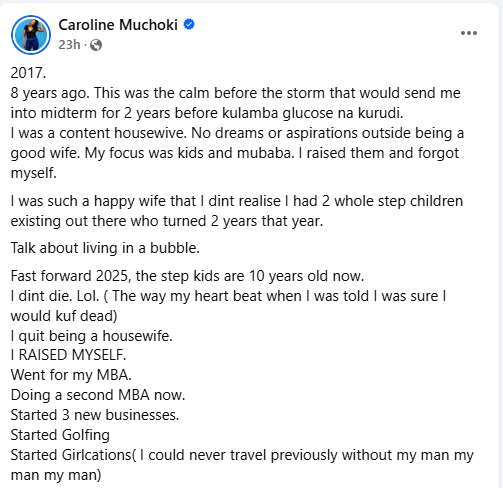
Task: Click the globe public audience icon
Action: click(x=96, y=45)
